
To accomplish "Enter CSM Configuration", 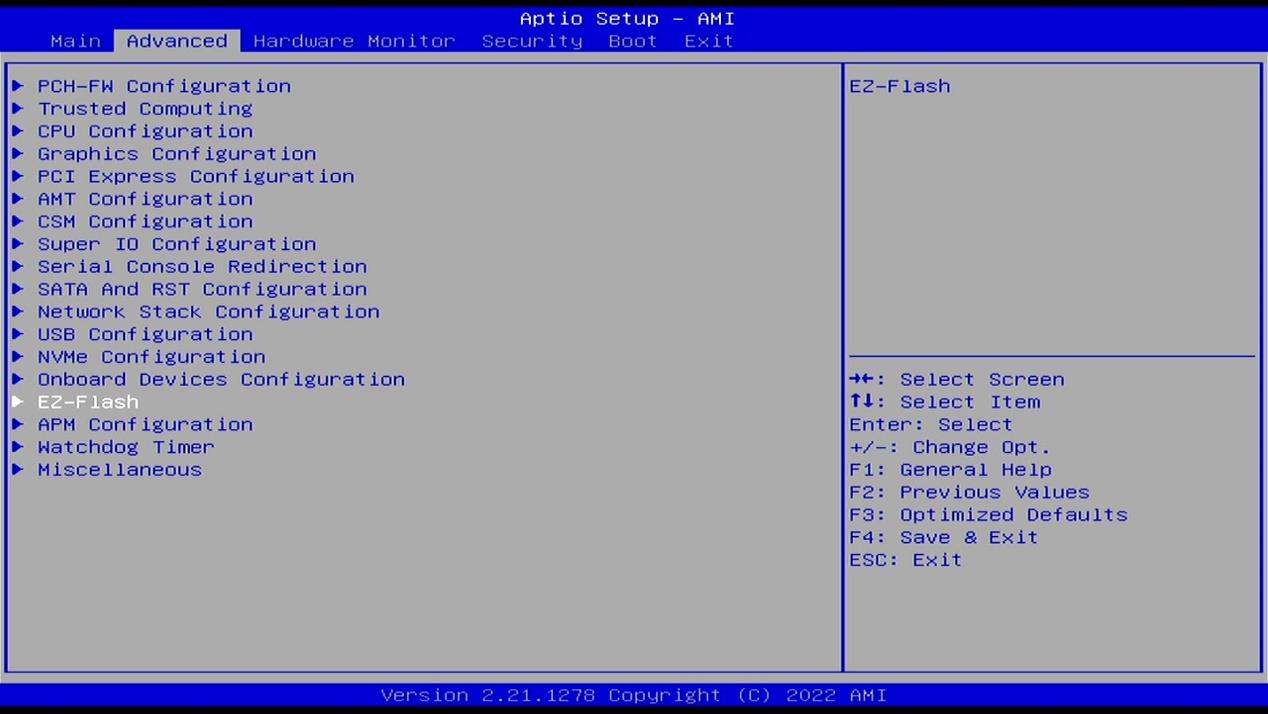I will 145,221.
